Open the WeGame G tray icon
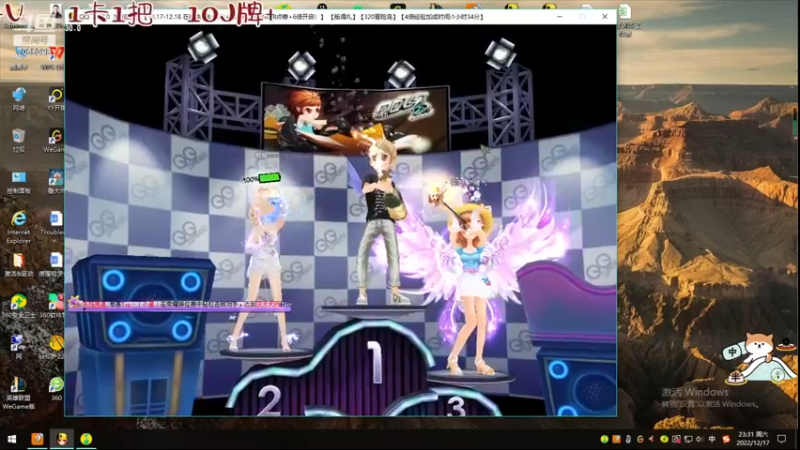 click(x=640, y=439)
